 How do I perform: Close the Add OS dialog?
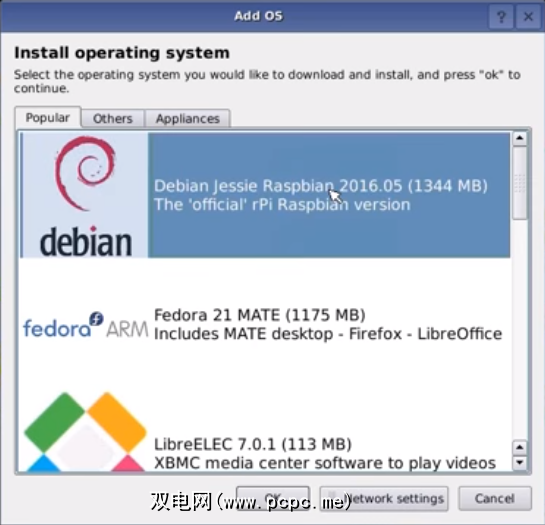point(528,16)
